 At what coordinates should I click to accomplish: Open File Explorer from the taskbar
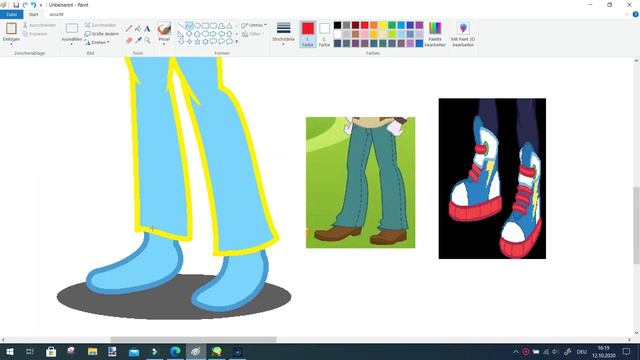[93, 351]
